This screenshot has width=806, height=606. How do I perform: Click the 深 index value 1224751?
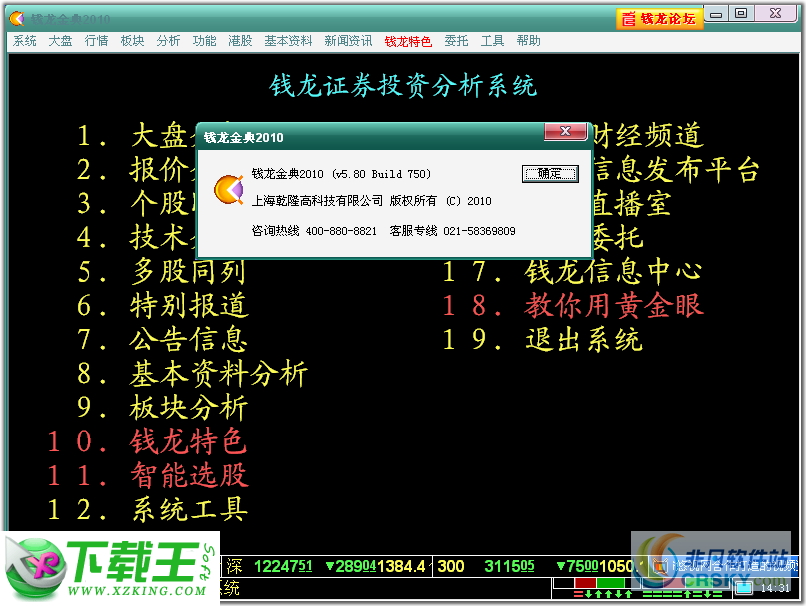coord(283,566)
